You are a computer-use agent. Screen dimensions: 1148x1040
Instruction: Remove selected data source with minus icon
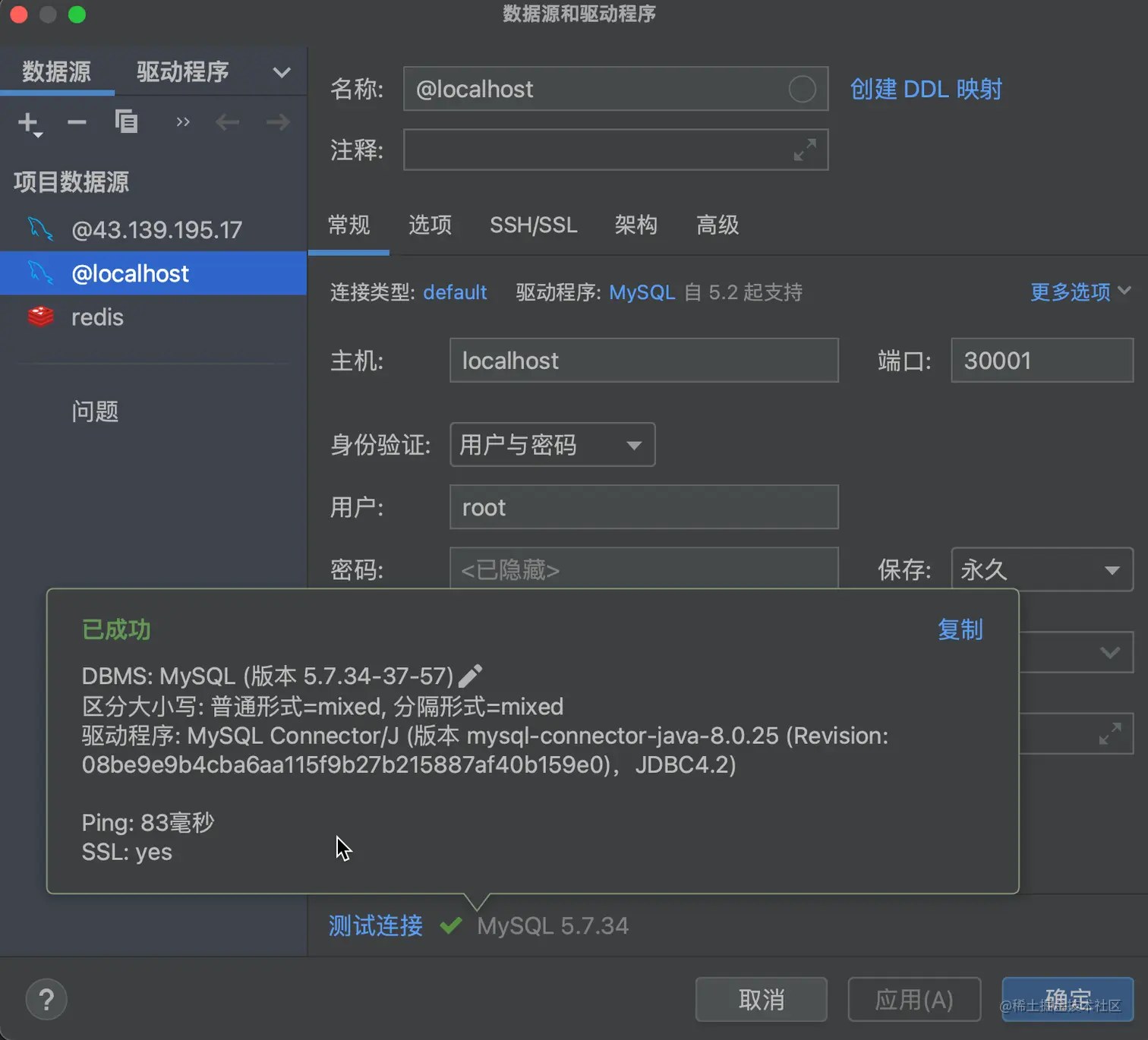pos(77,121)
